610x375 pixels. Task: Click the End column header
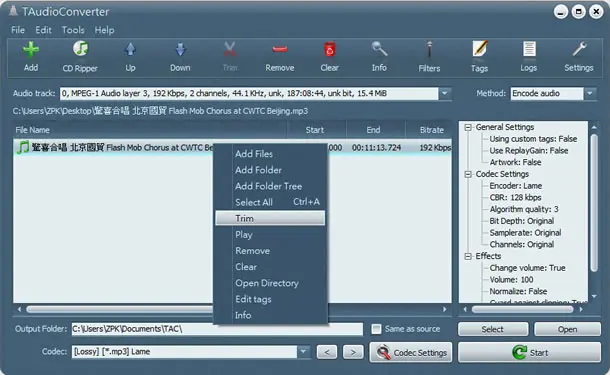(x=375, y=130)
